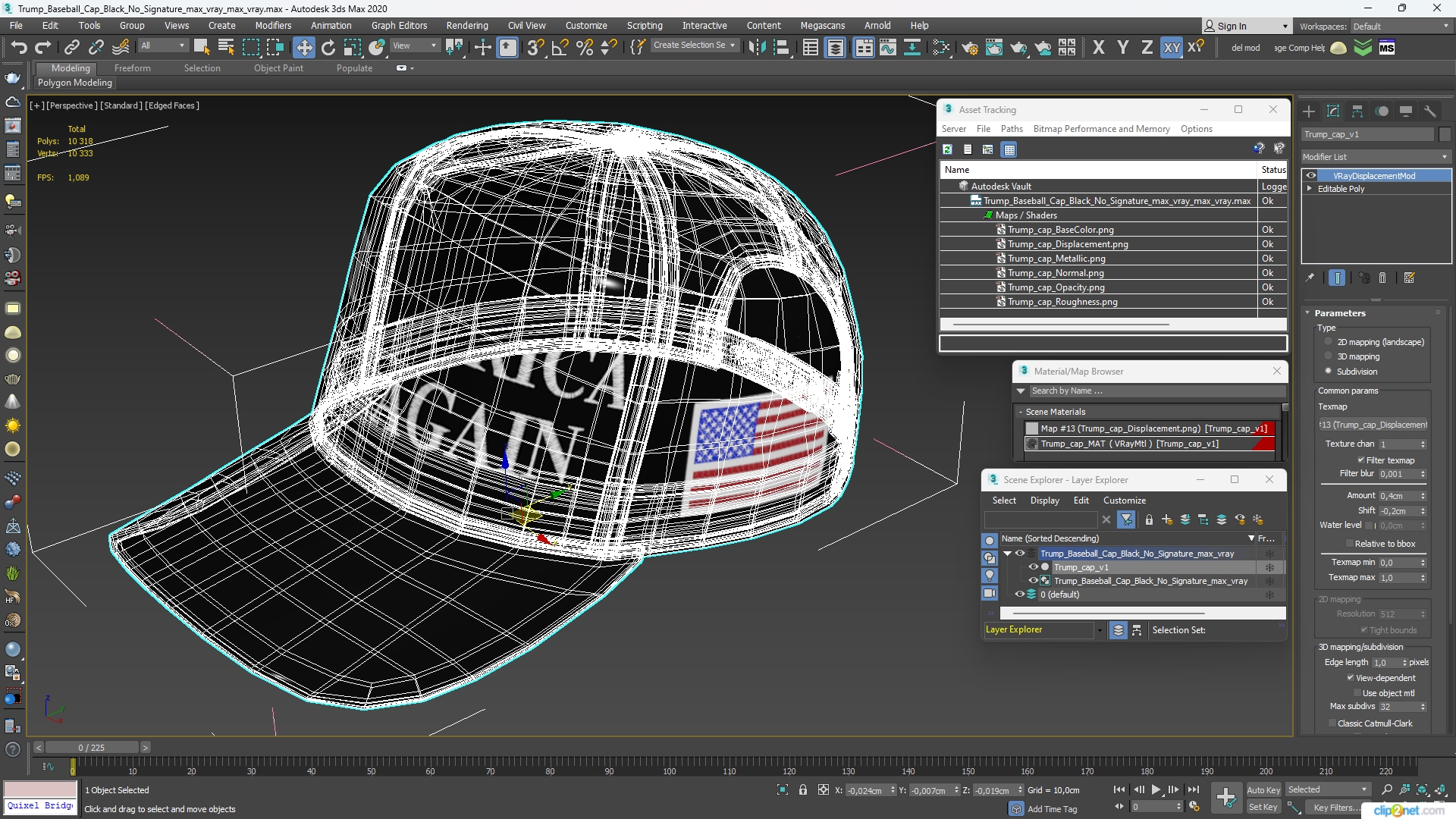Activate the Select and Scale tool
This screenshot has height=819, width=1456.
coord(353,48)
